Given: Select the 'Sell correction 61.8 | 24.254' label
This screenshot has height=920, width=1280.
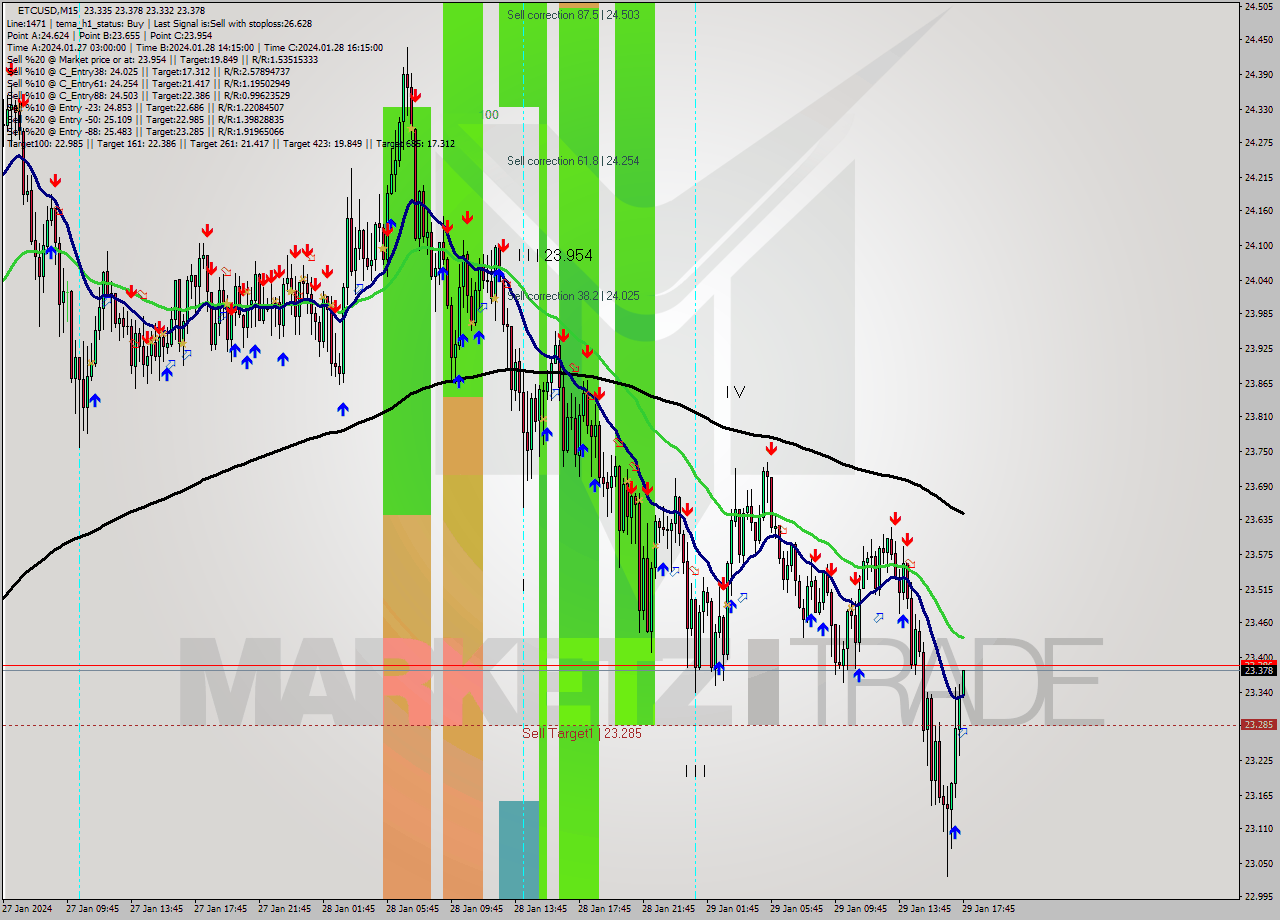Looking at the screenshot, I should pos(573,161).
